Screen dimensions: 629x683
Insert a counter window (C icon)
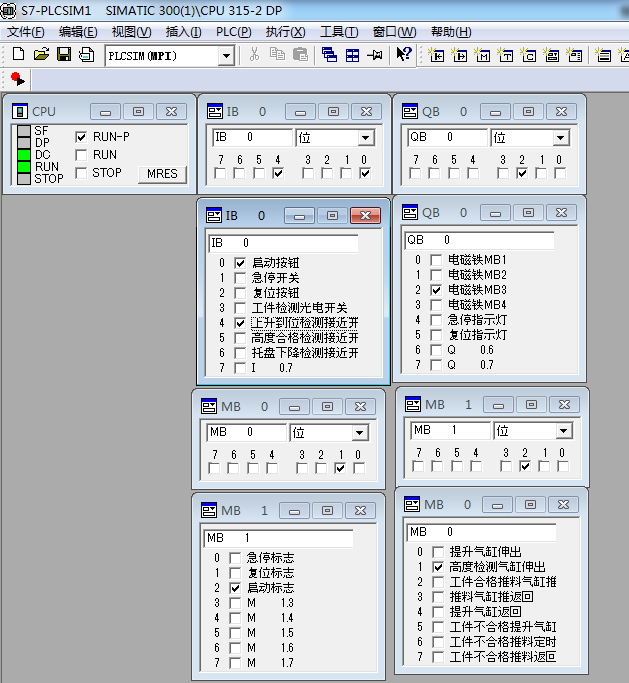click(x=528, y=55)
